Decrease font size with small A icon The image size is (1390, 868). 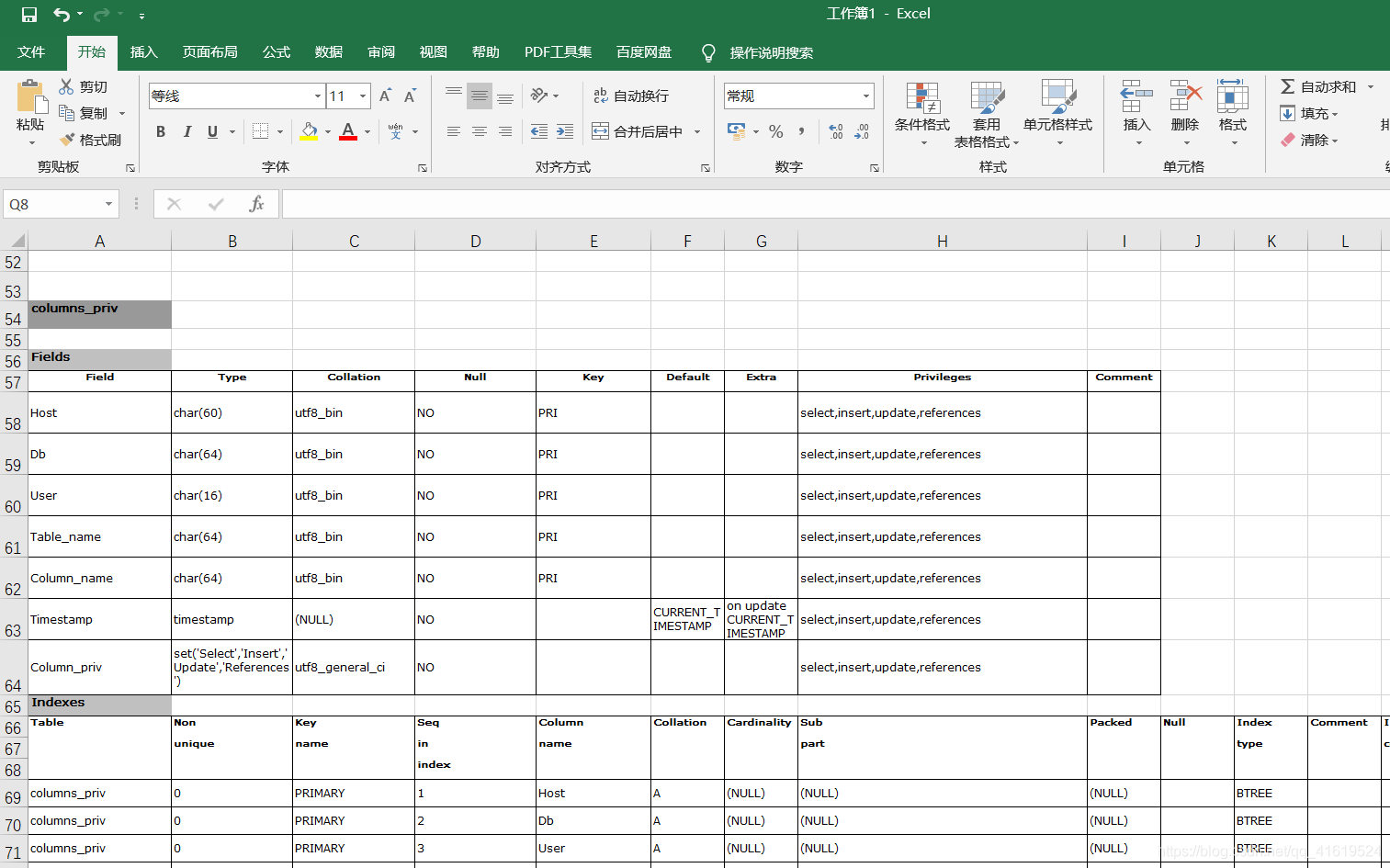click(x=410, y=96)
